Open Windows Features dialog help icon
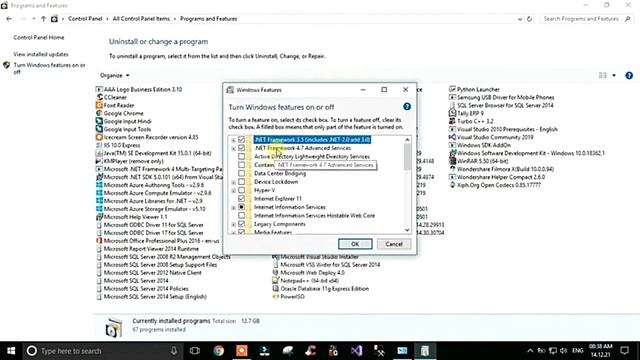This screenshot has width=640, height=360. click(x=407, y=107)
